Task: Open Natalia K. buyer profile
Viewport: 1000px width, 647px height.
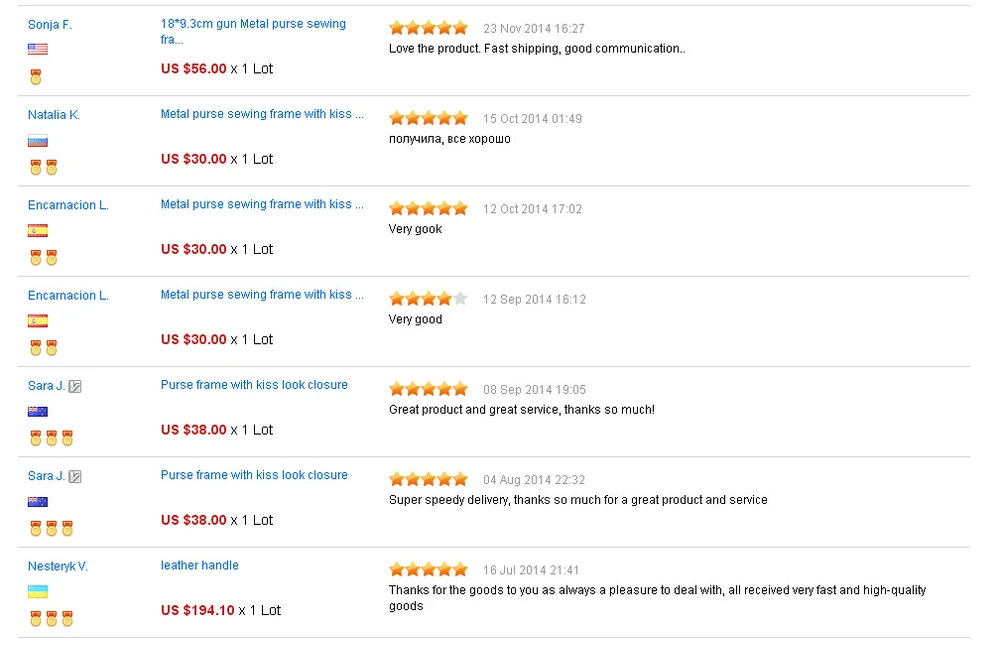Action: click(x=54, y=115)
